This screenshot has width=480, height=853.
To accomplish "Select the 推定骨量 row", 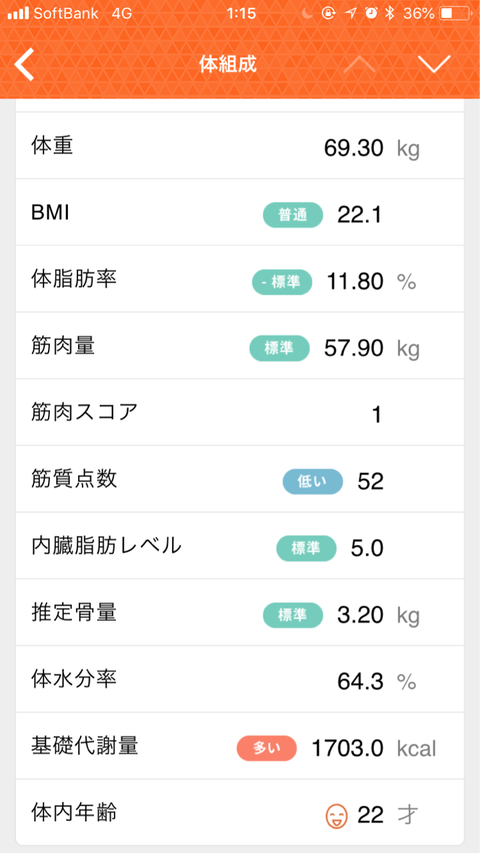I will (239, 613).
